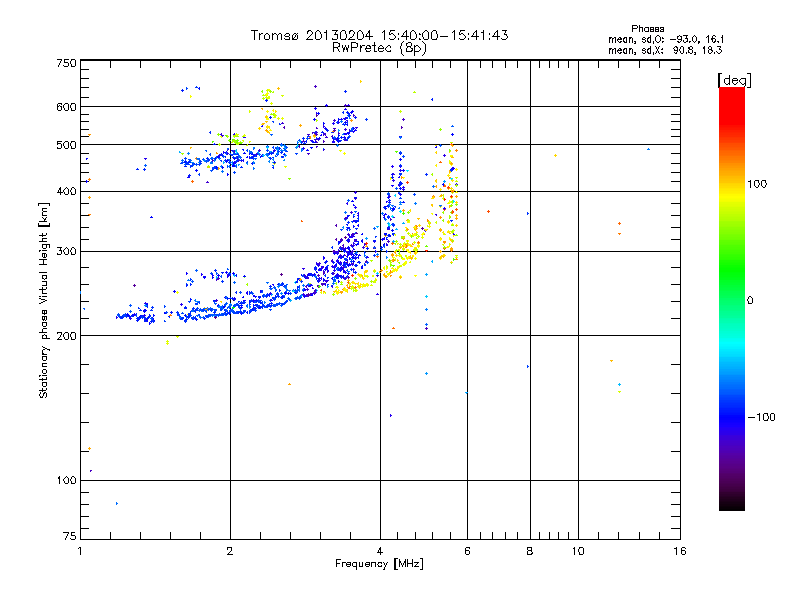800x600 pixels.
Task: Click the x-axis tick label '2'
Action: pyautogui.click(x=230, y=551)
